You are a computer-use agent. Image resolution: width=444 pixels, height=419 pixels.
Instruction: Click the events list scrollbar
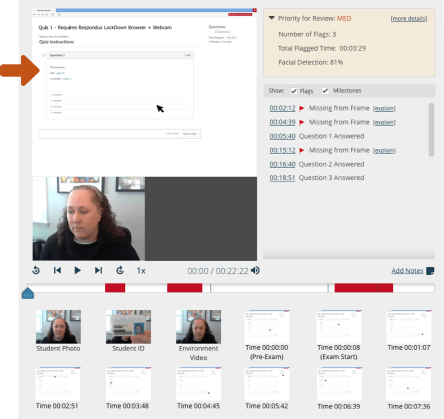pos(431,130)
